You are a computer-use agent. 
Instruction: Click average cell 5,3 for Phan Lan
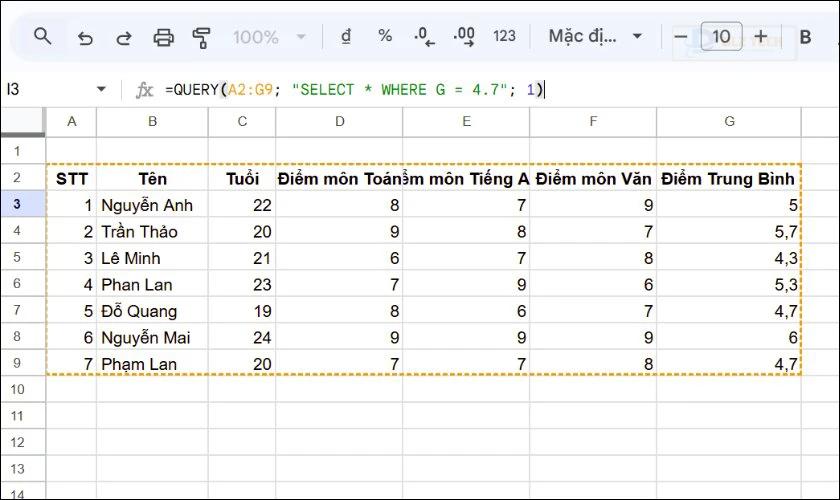[729, 284]
